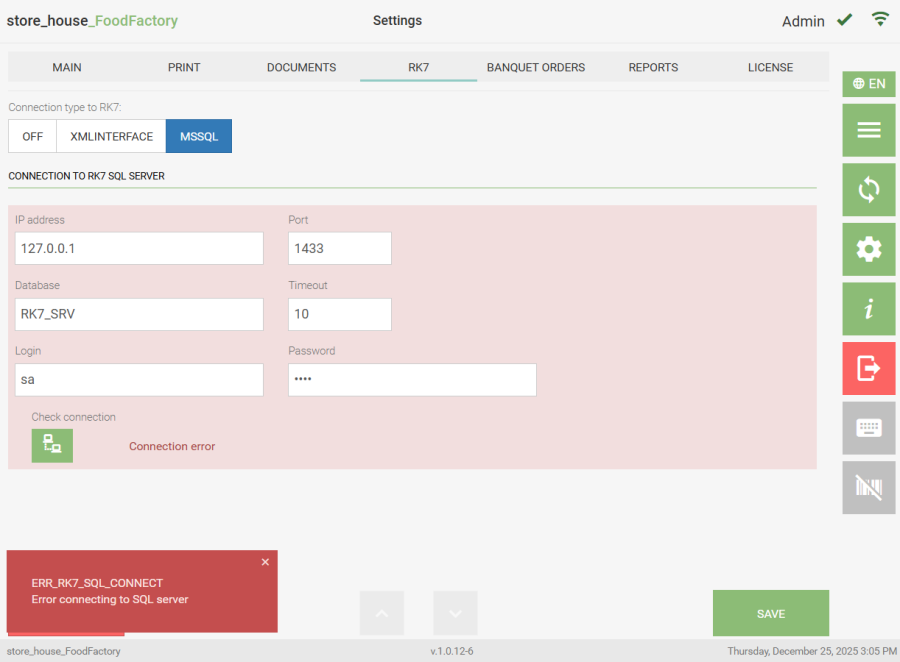This screenshot has height=662, width=900.
Task: Click the info "i" icon
Action: click(868, 309)
